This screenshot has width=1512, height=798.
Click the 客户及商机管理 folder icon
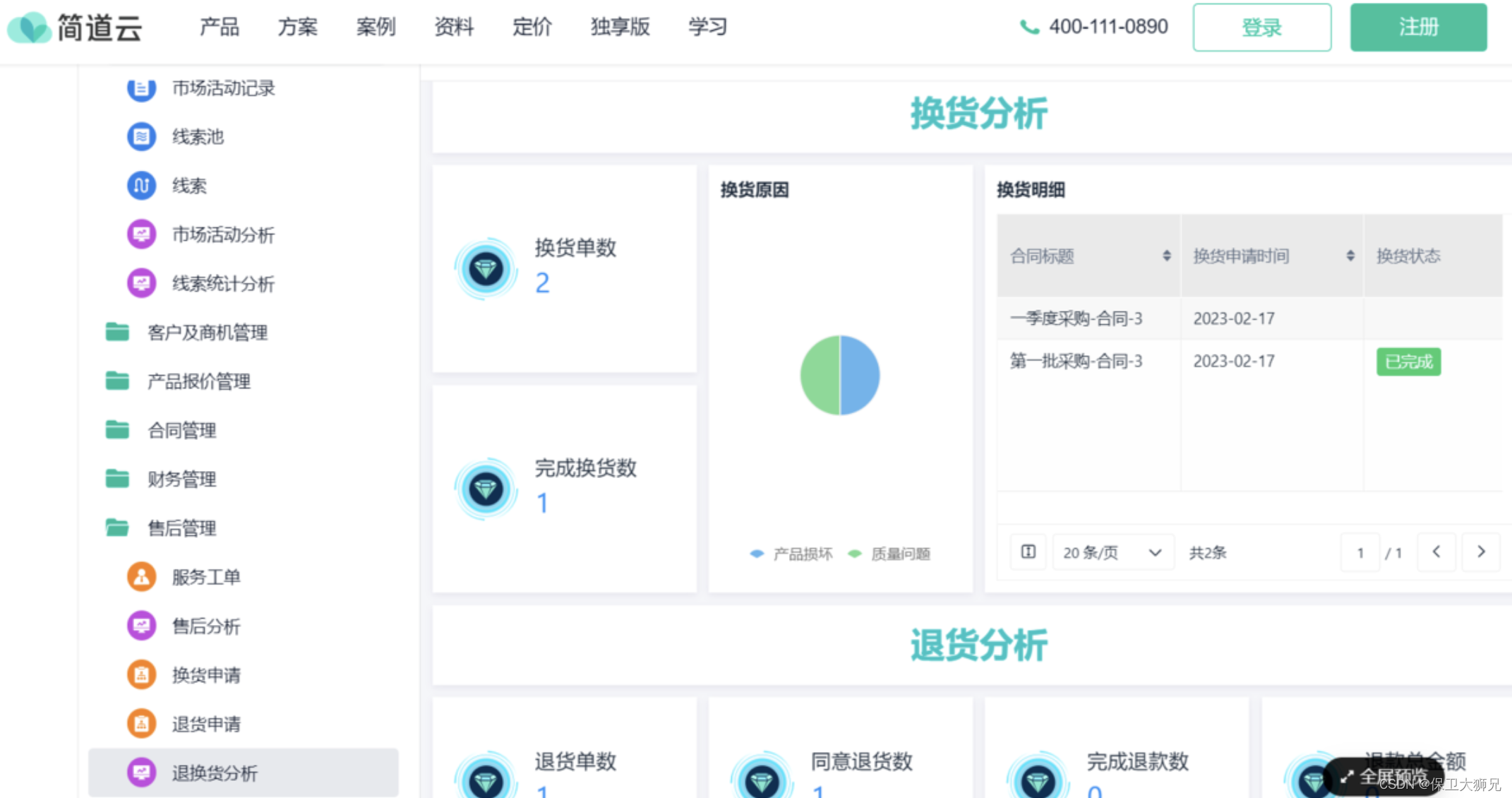coord(117,332)
